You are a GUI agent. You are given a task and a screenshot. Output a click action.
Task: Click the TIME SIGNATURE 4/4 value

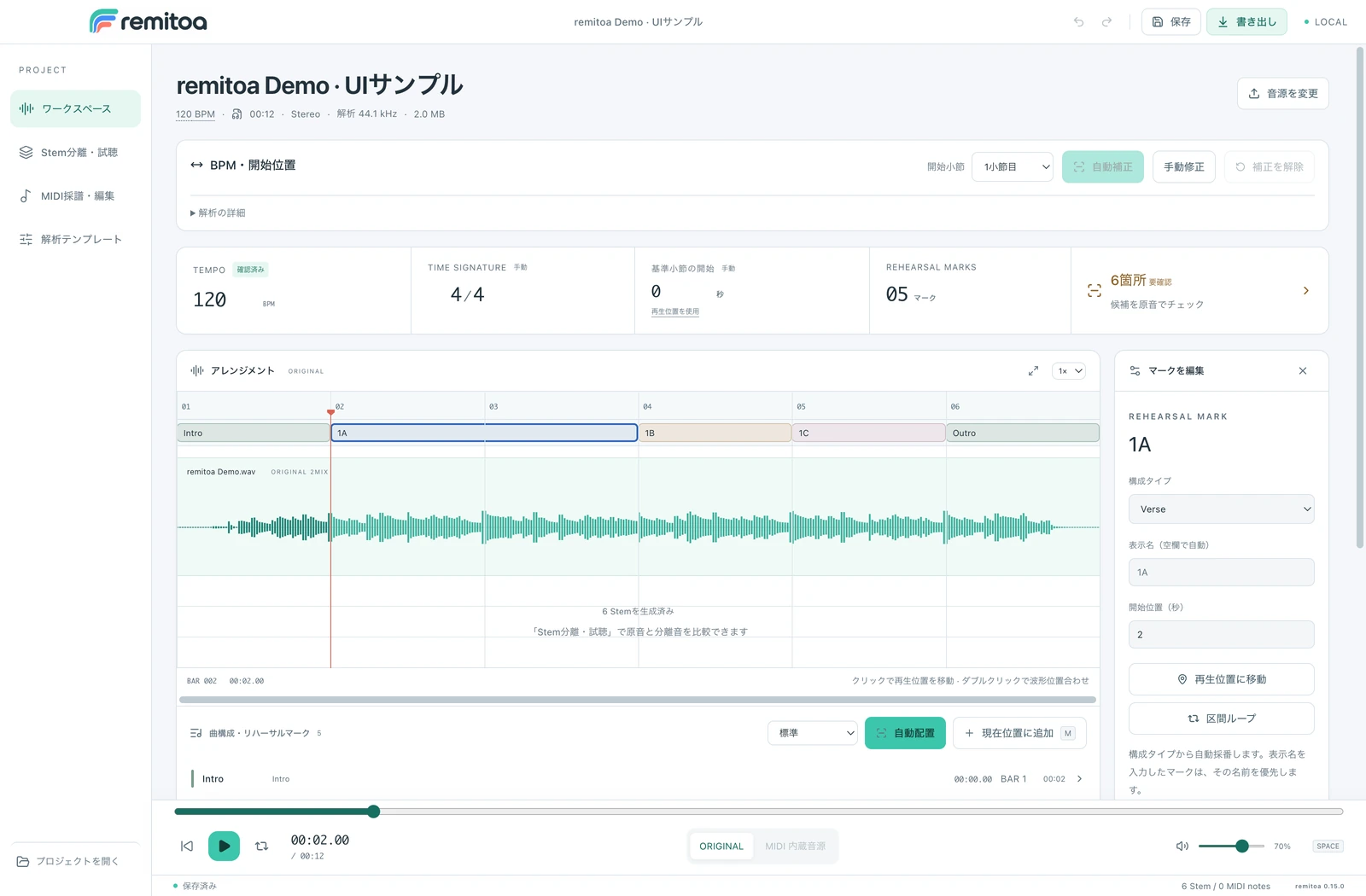point(467,295)
